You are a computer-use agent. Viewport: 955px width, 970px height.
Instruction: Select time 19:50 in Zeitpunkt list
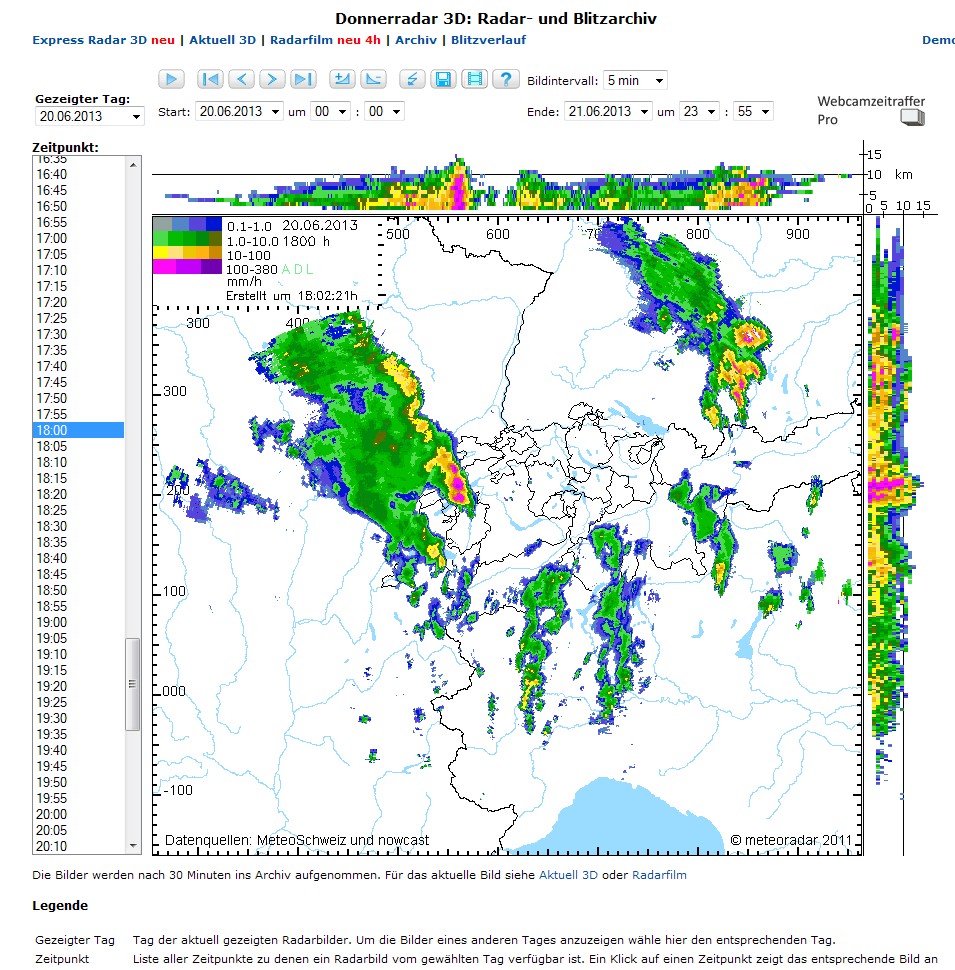[79, 783]
